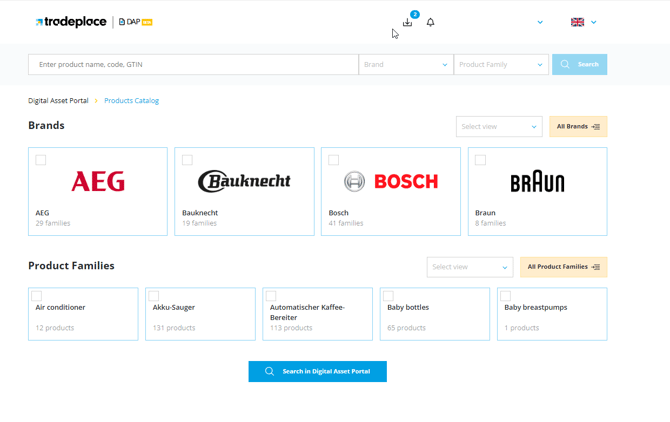Click the '12 products' count
Viewport: 670px width, 422px height.
pyautogui.click(x=55, y=328)
